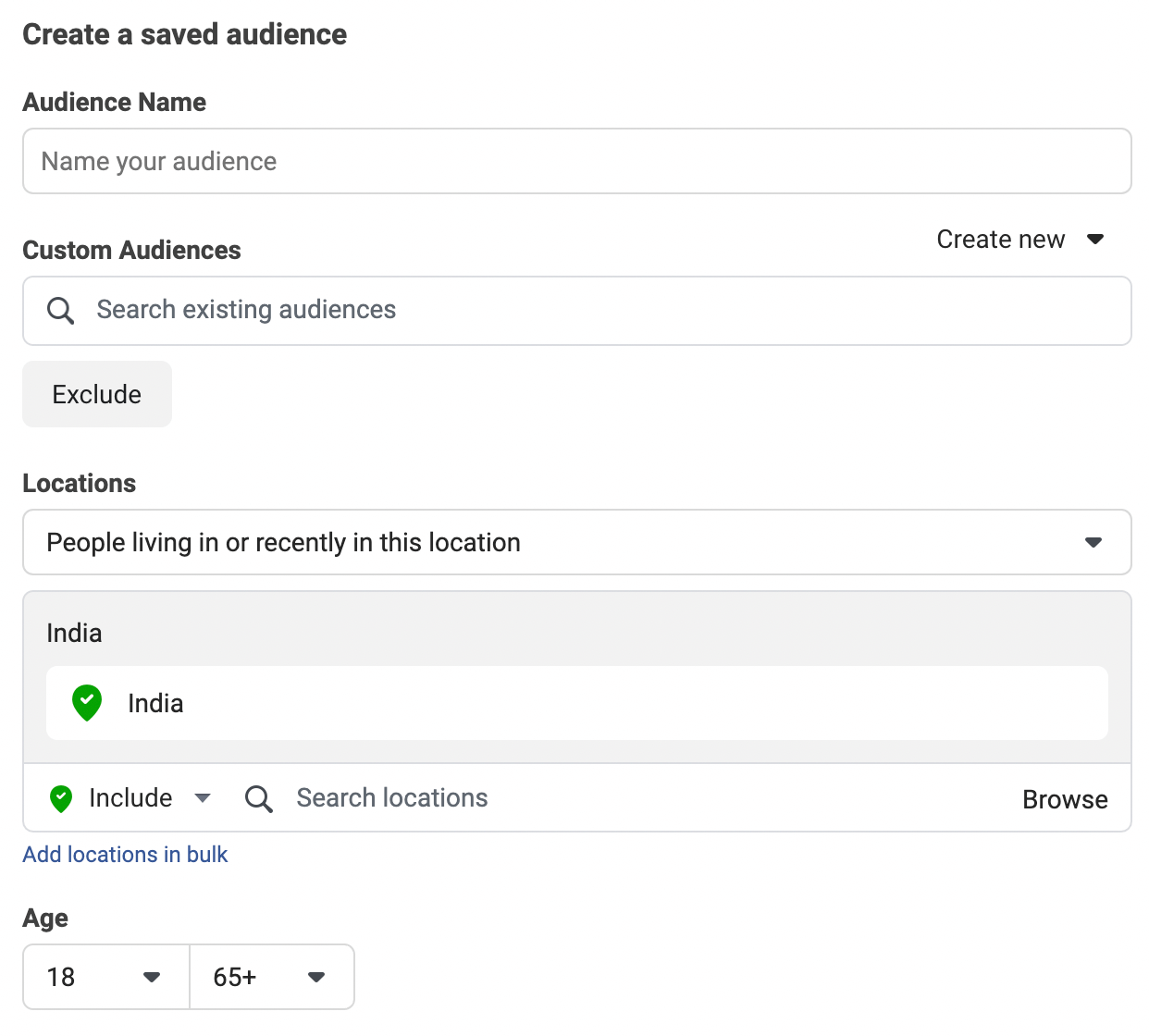The height and width of the screenshot is (1036, 1149).
Task: Click the magnifier icon beside Search locations
Action: pyautogui.click(x=259, y=798)
